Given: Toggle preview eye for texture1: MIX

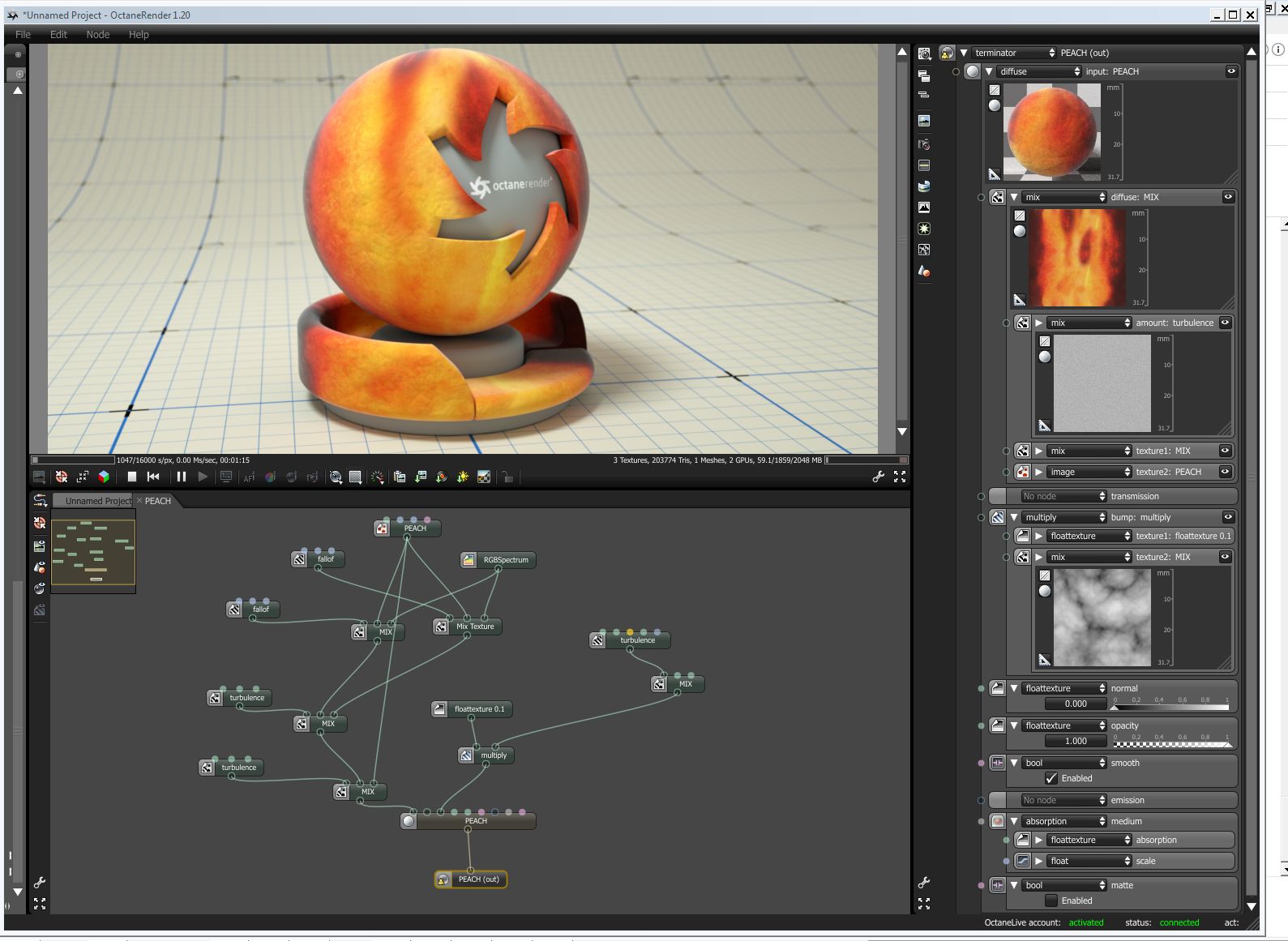Looking at the screenshot, I should [1226, 451].
